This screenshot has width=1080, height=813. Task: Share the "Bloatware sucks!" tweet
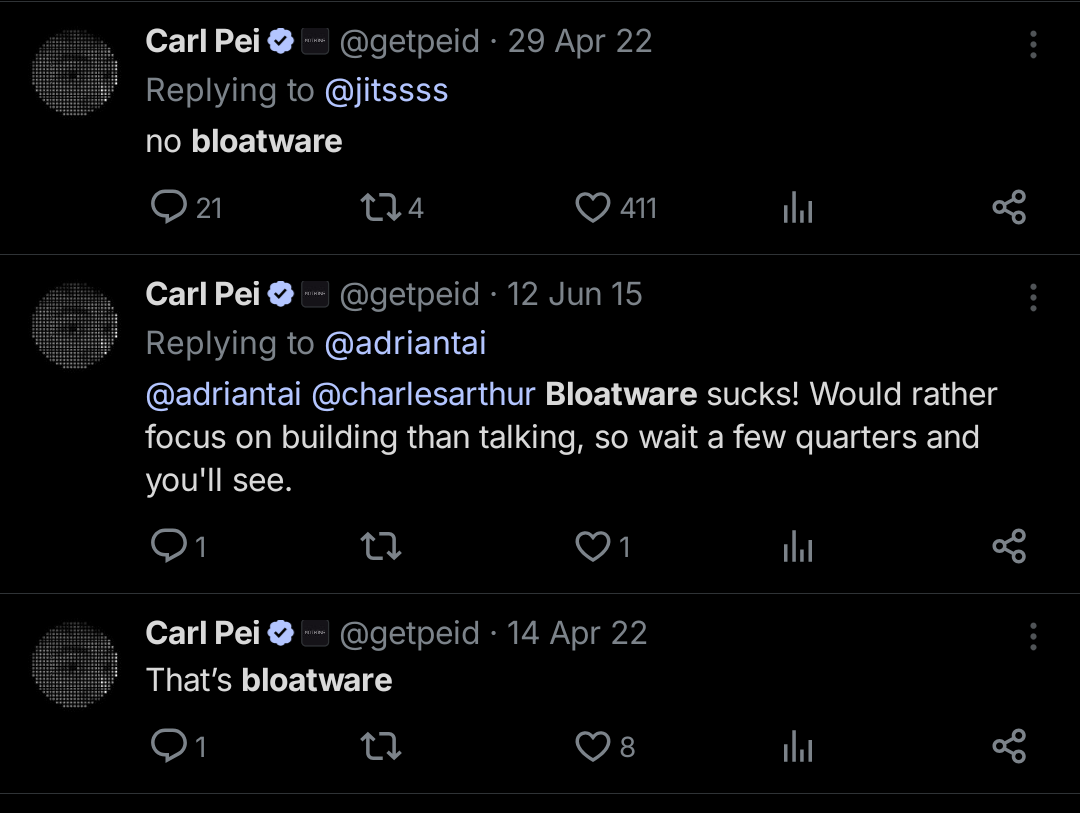pyautogui.click(x=1009, y=546)
